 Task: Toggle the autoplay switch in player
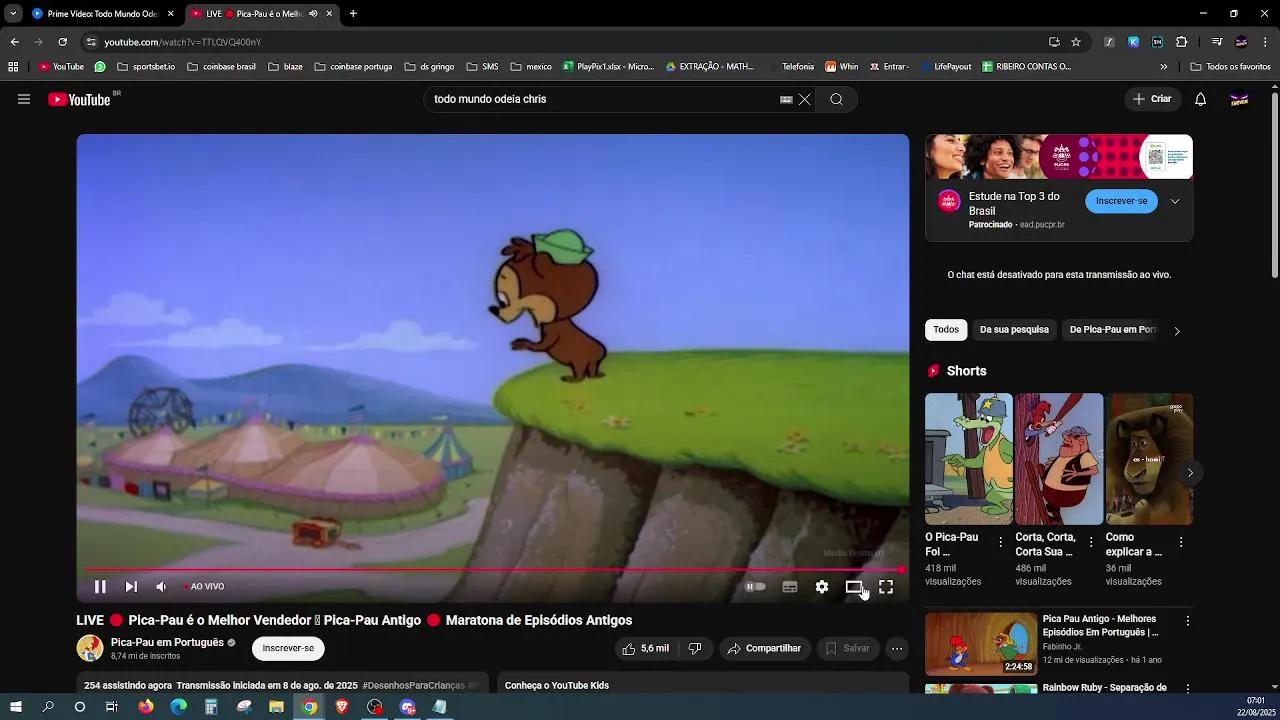pyautogui.click(x=756, y=587)
